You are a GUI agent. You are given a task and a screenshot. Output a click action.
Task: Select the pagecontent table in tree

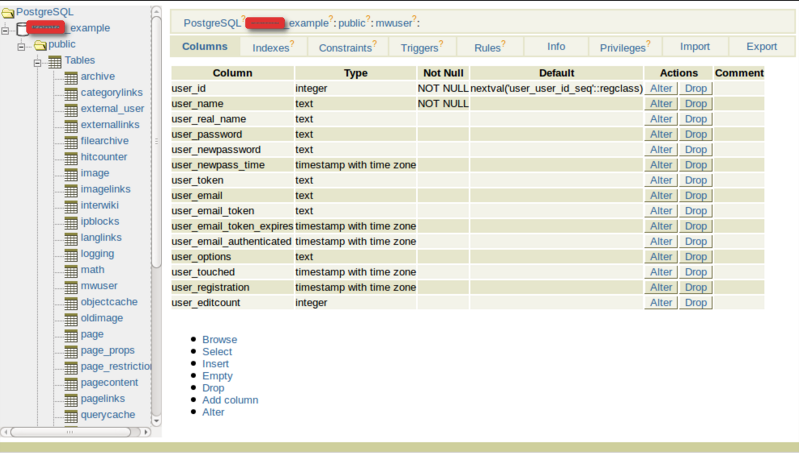click(109, 382)
